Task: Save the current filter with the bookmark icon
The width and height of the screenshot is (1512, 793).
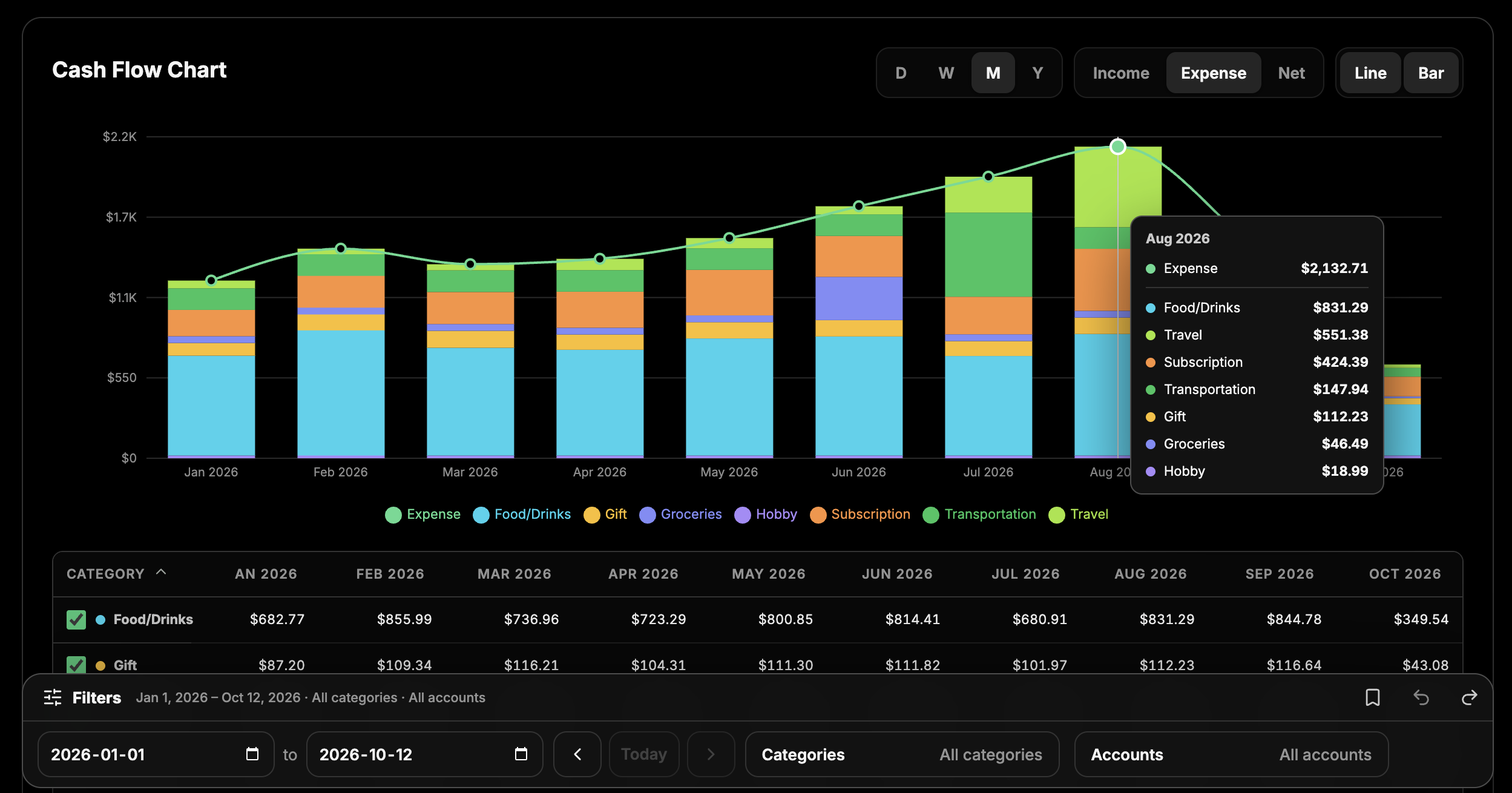Action: pyautogui.click(x=1372, y=697)
